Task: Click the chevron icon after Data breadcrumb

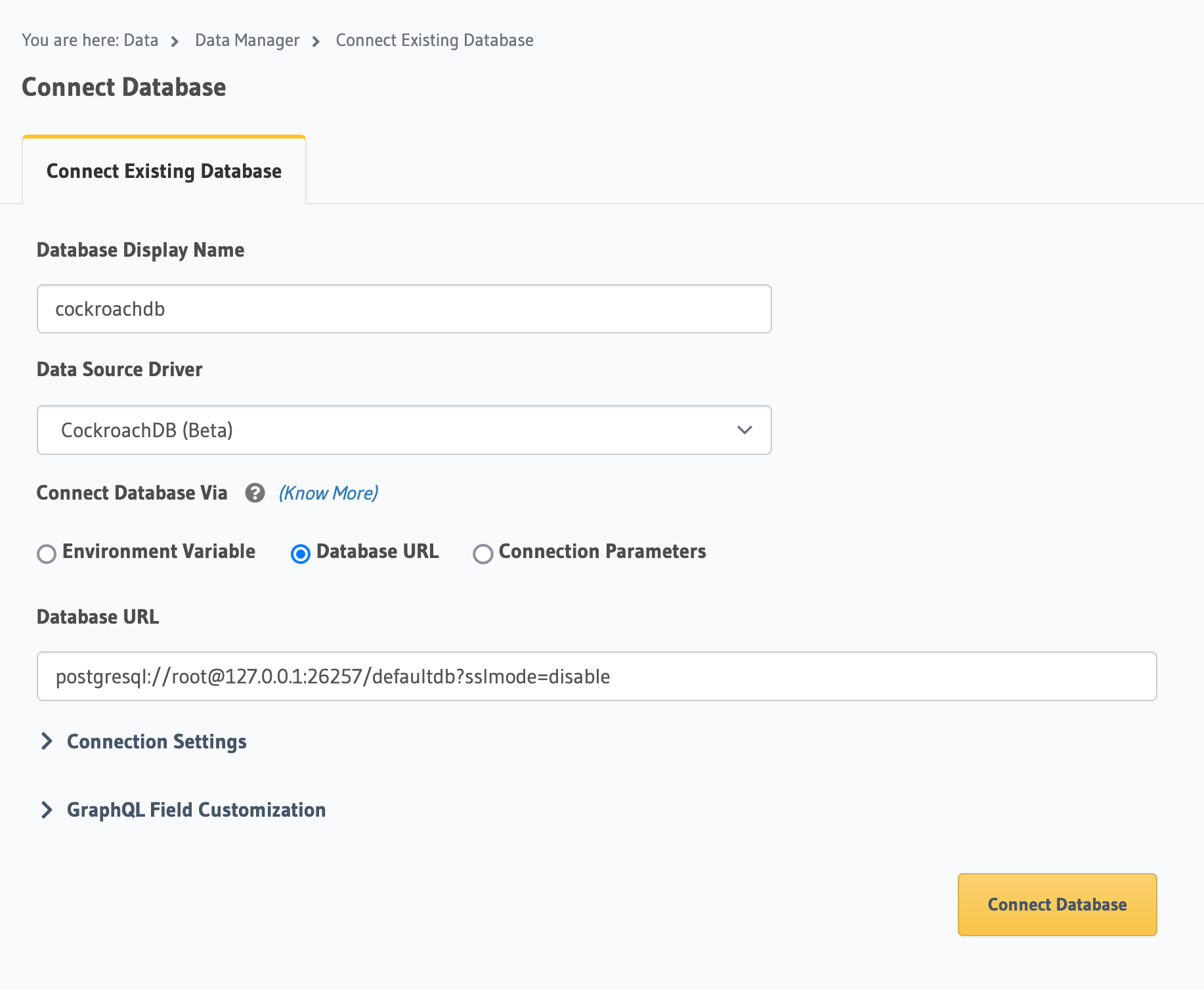Action: point(175,42)
